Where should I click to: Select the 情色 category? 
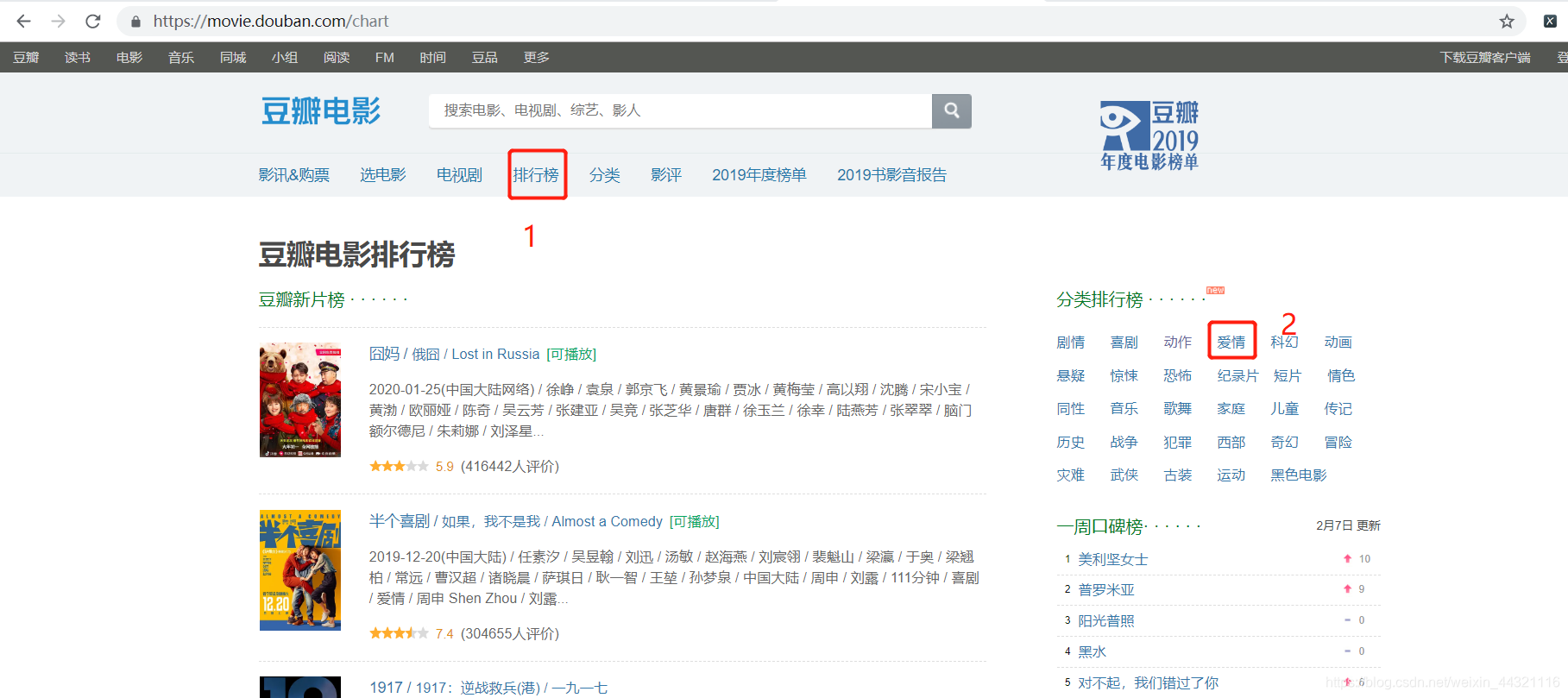tap(1341, 376)
